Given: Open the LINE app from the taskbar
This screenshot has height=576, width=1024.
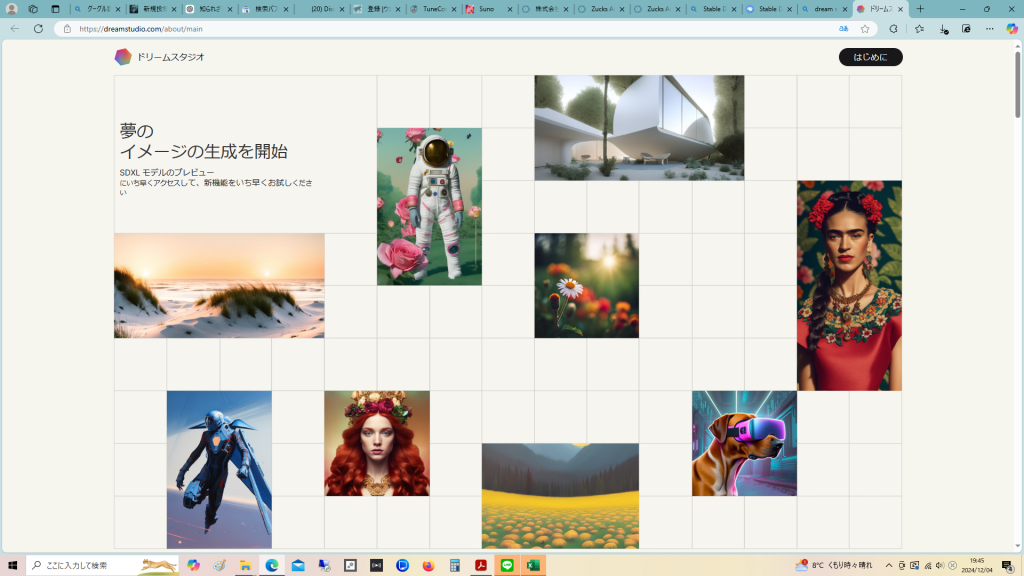Looking at the screenshot, I should tap(507, 565).
